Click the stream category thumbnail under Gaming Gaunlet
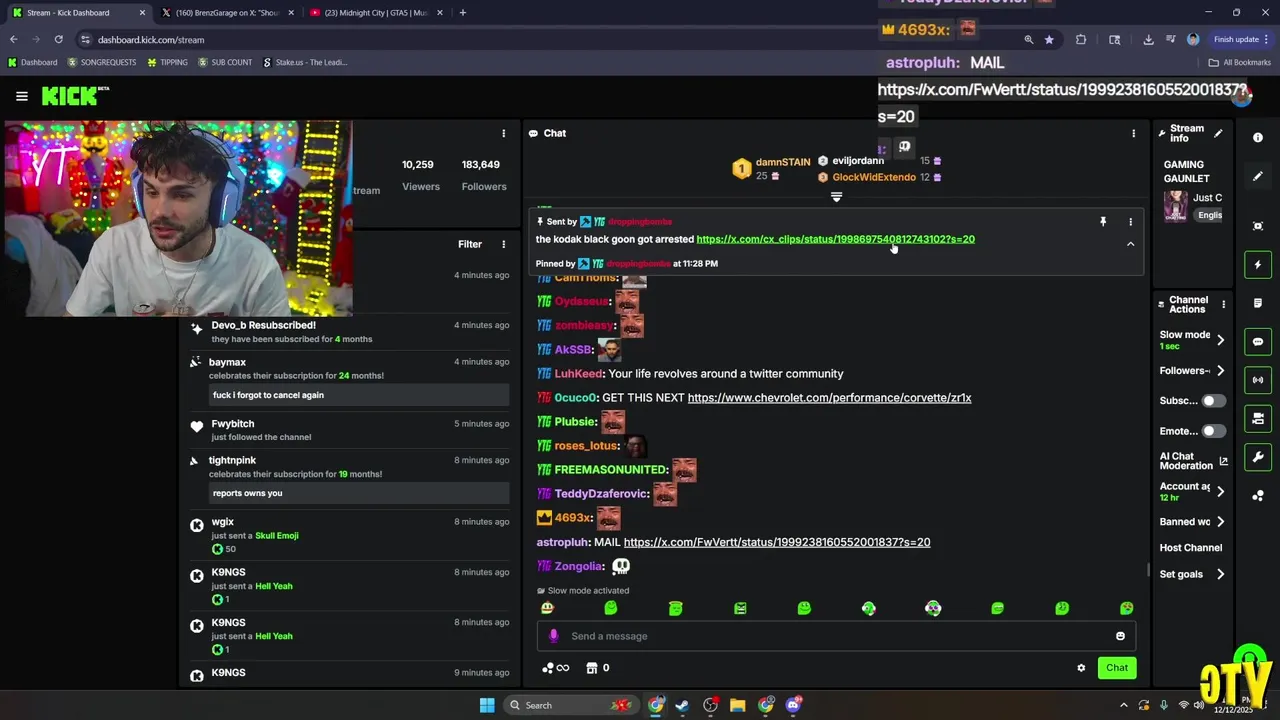The width and height of the screenshot is (1280, 720). (1176, 206)
